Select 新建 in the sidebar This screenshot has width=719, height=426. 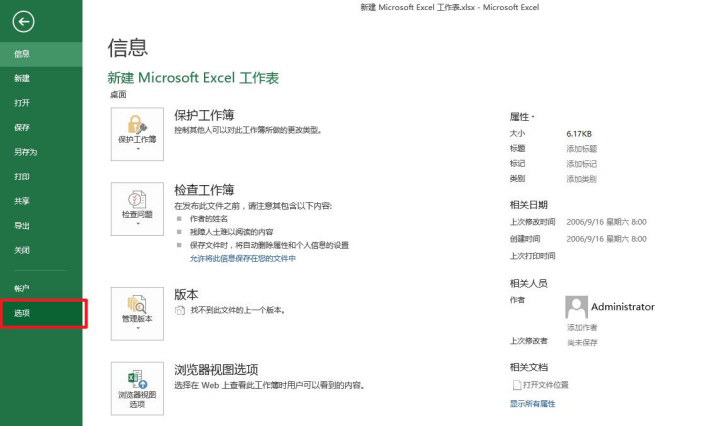pyautogui.click(x=41, y=78)
